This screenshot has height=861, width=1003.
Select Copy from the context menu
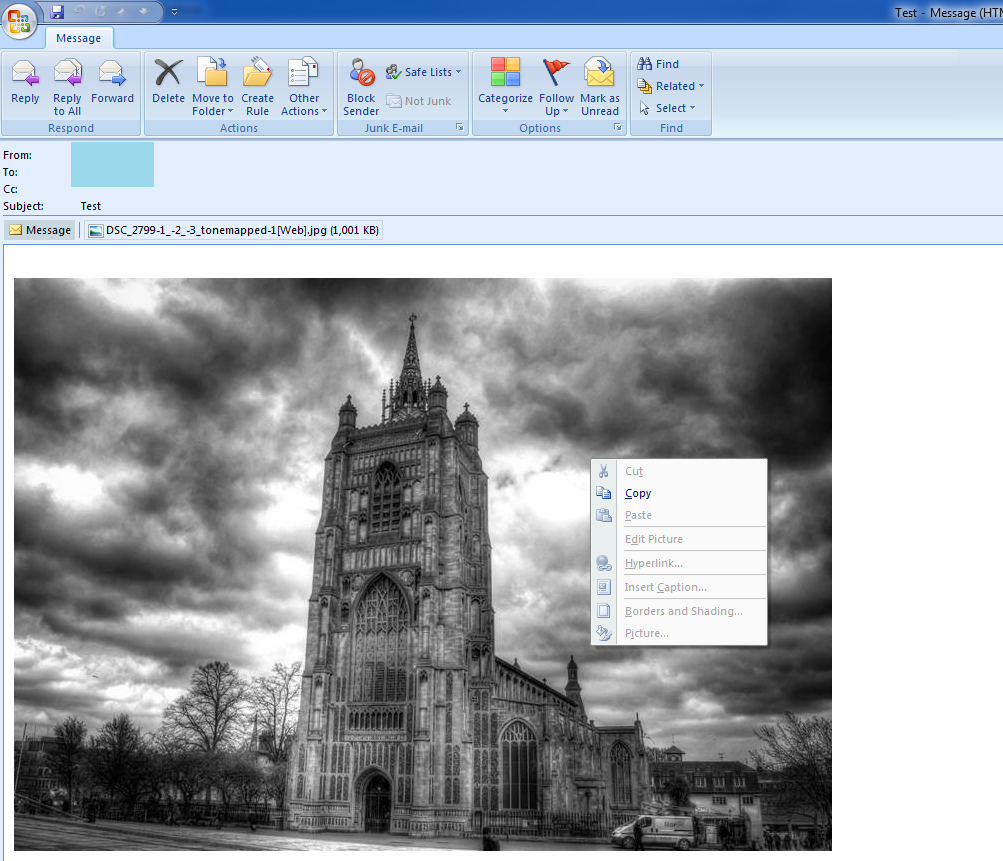(x=638, y=493)
